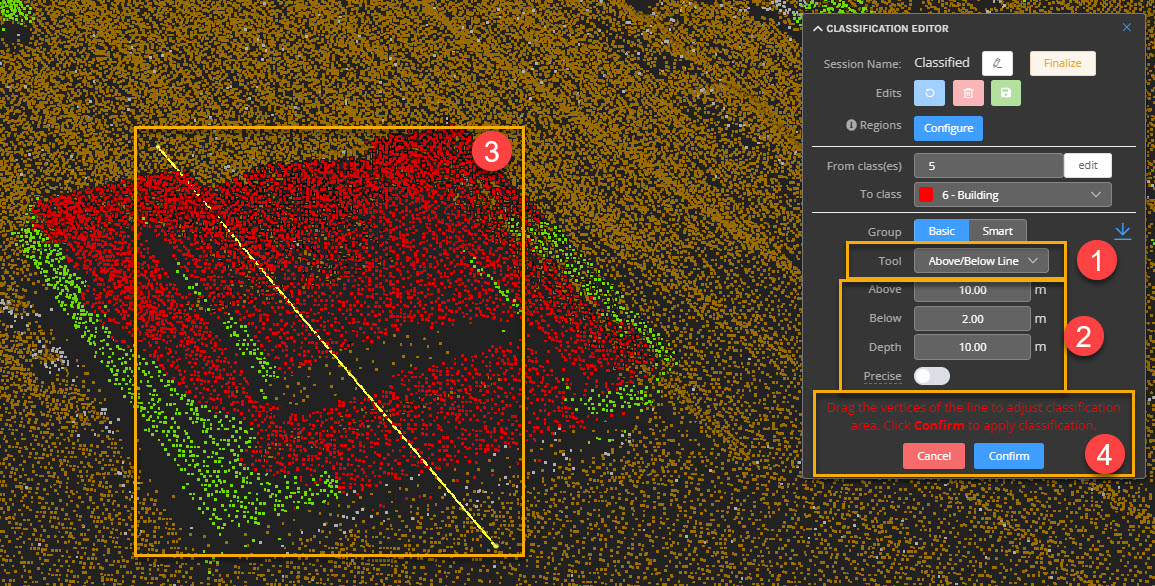Click the save edits disk icon
This screenshot has width=1155, height=586.
(1005, 92)
